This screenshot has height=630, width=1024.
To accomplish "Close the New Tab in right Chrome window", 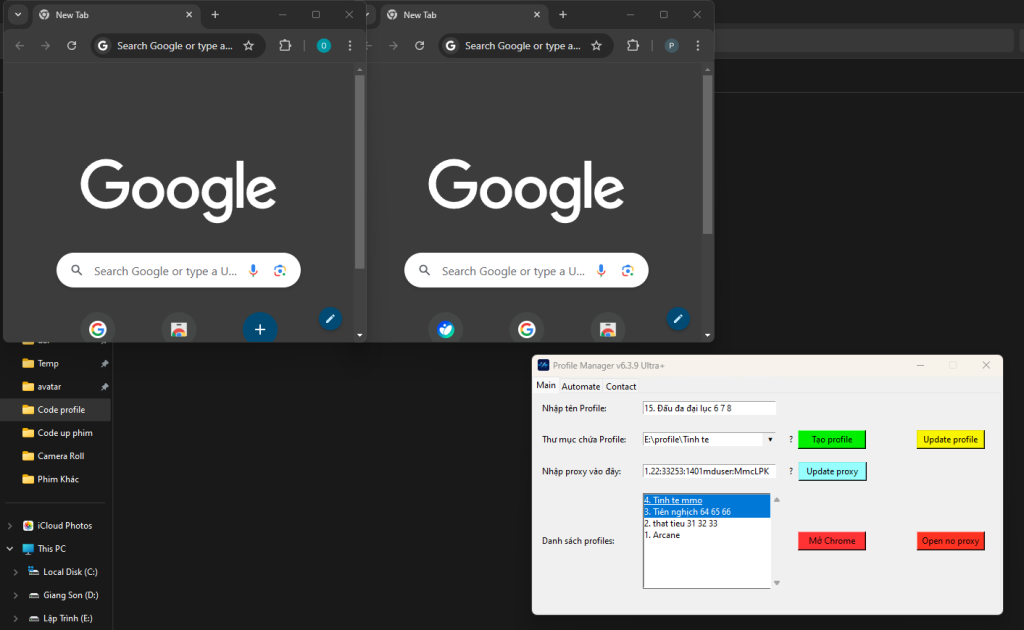I will (x=537, y=14).
